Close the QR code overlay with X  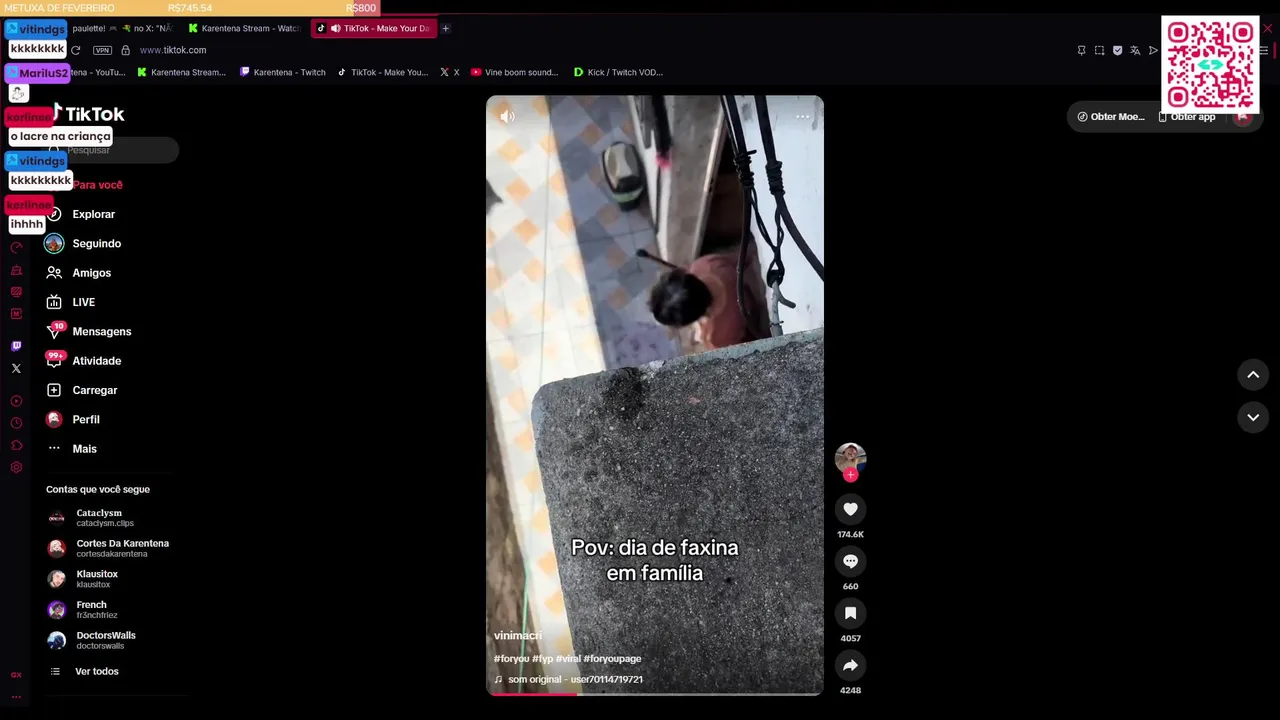[x=1268, y=28]
